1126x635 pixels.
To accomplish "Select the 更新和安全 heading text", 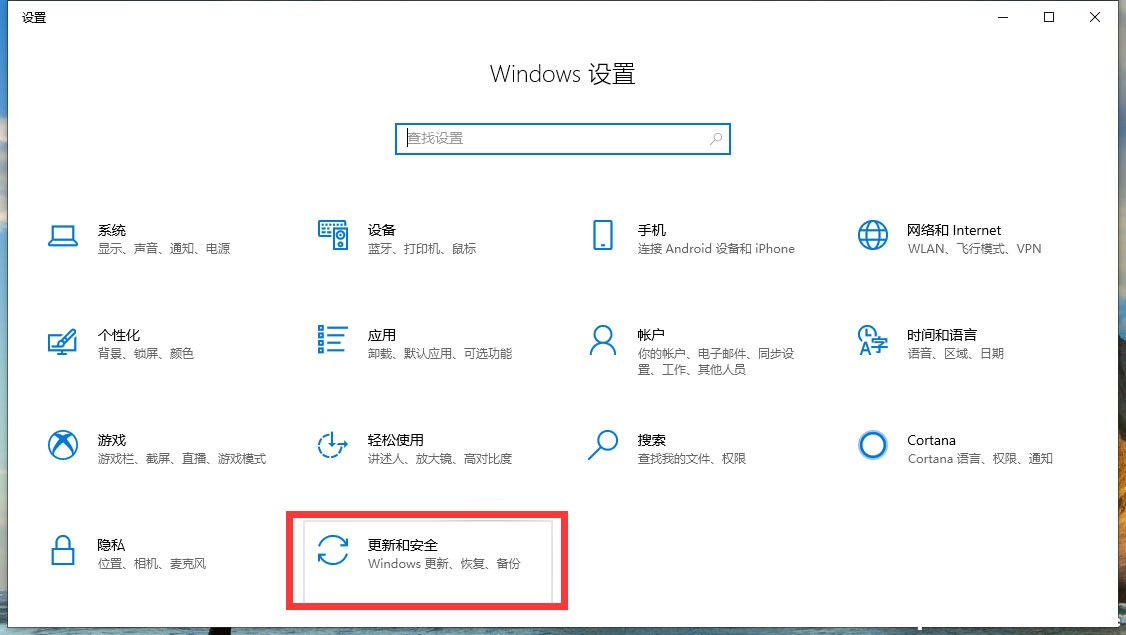I will 403,544.
